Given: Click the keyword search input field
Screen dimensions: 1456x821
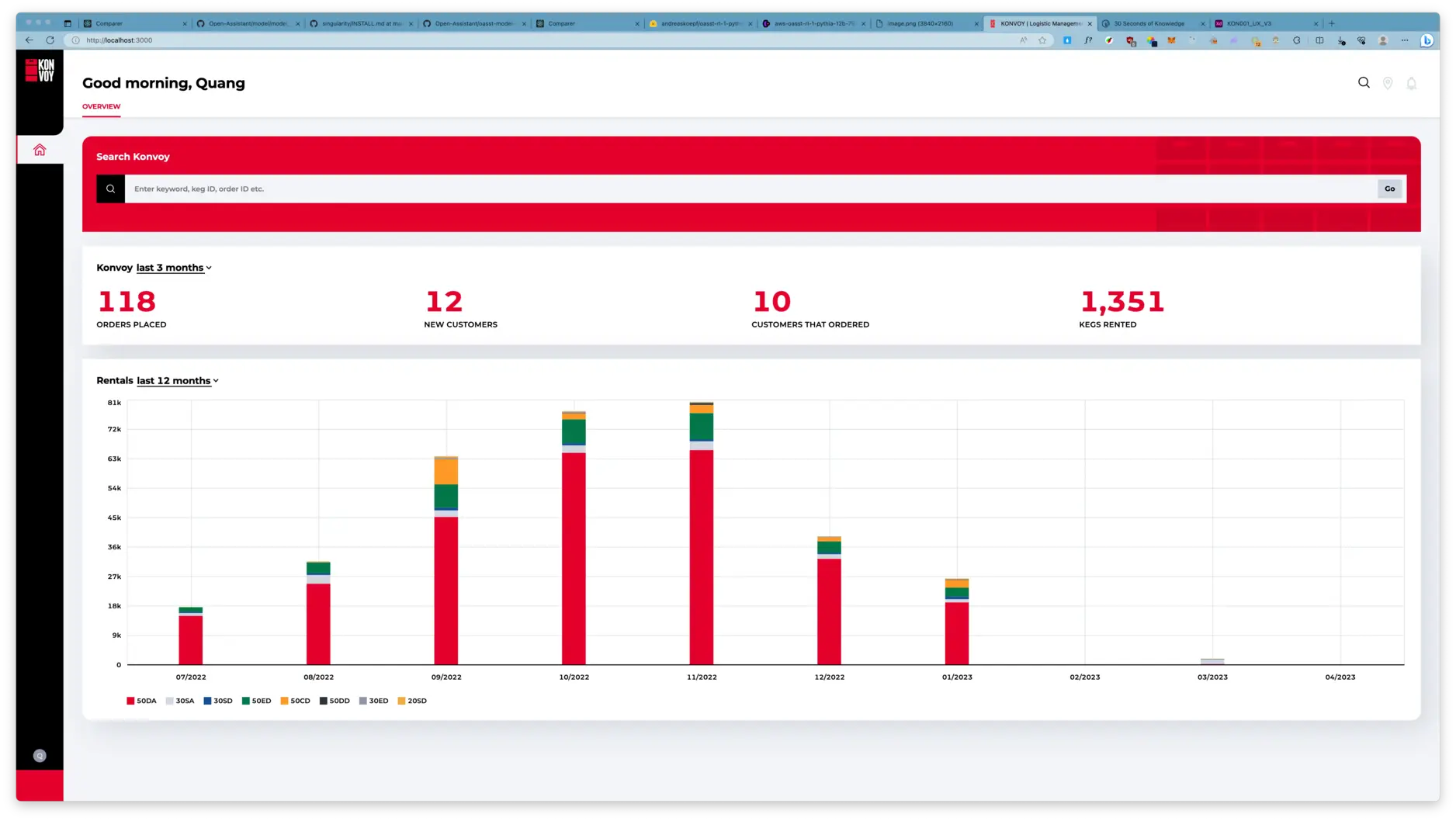Looking at the screenshot, I should 751,189.
